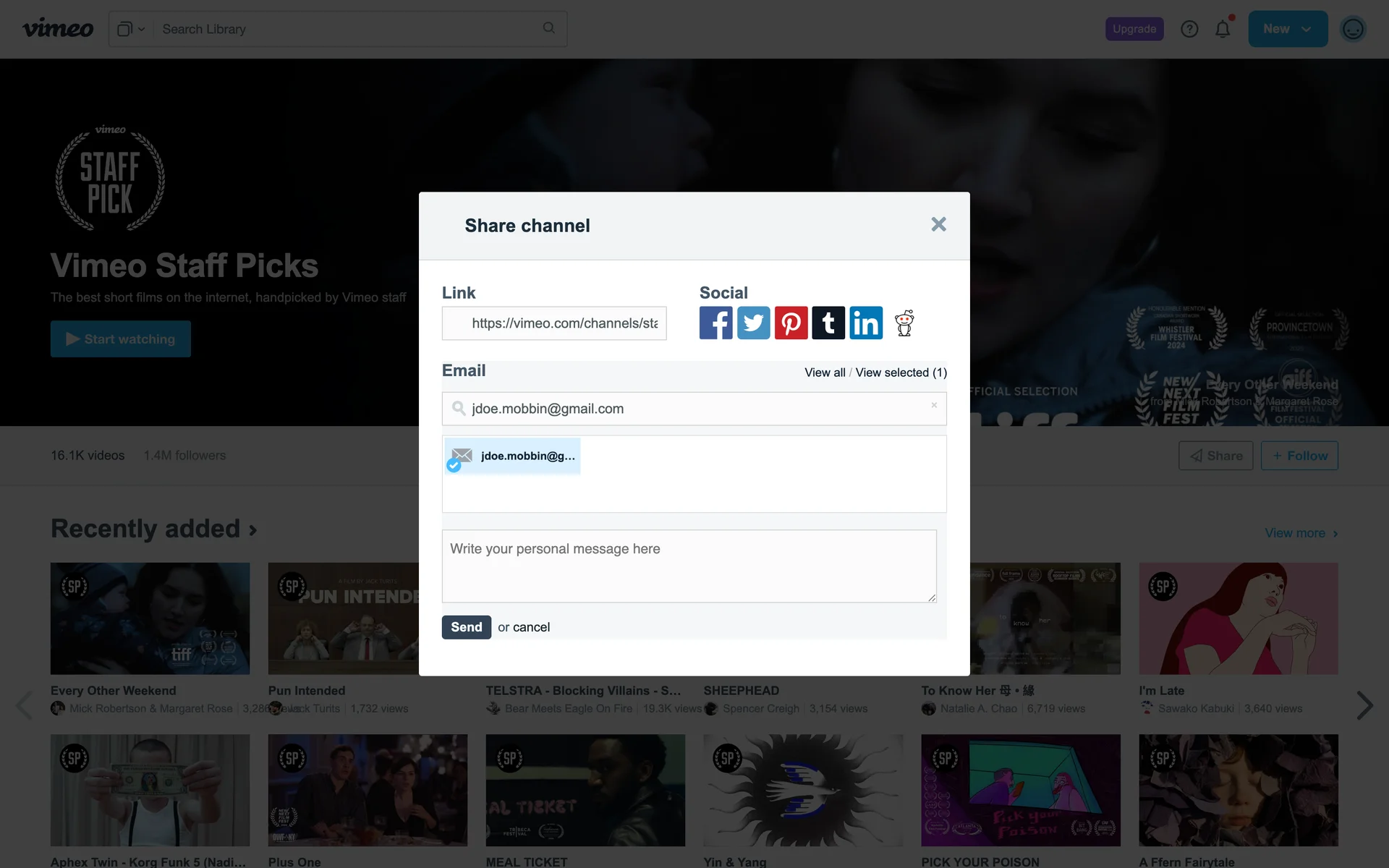Image resolution: width=1389 pixels, height=868 pixels.
Task: Share channel on Facebook
Action: click(715, 323)
